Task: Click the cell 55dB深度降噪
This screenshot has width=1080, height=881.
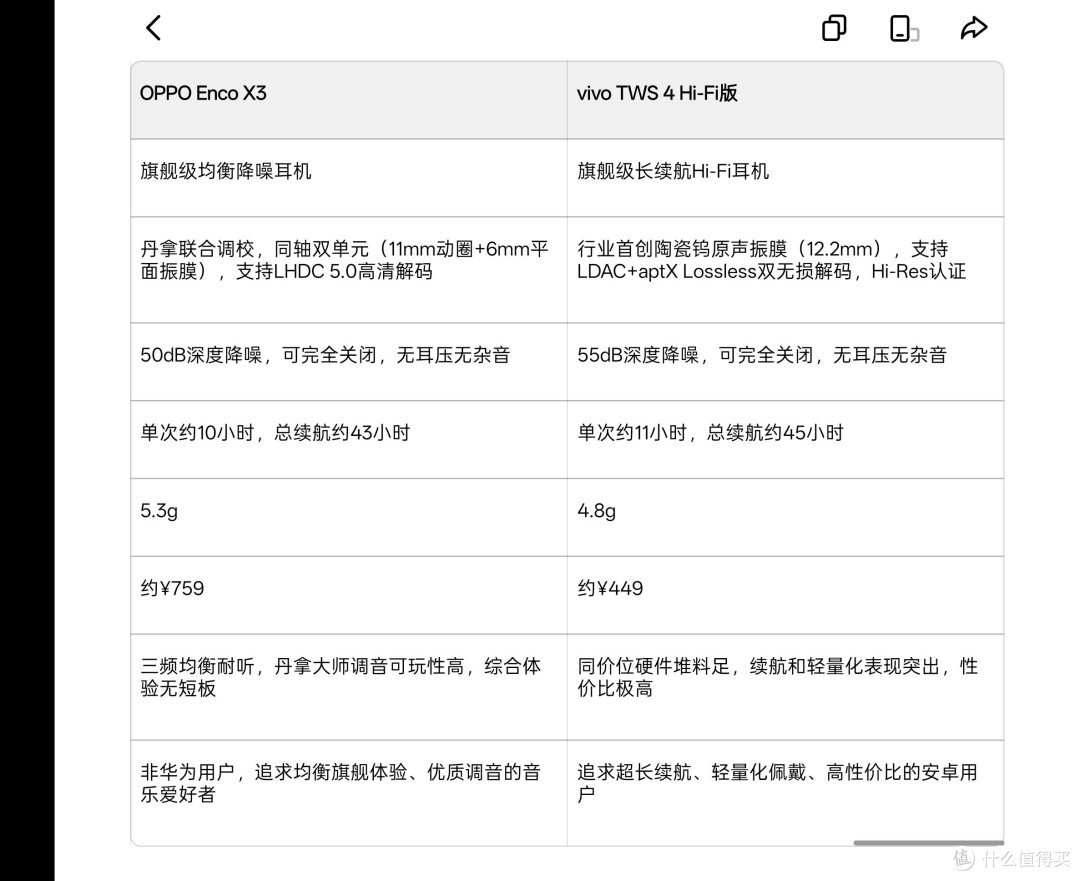Action: [785, 362]
